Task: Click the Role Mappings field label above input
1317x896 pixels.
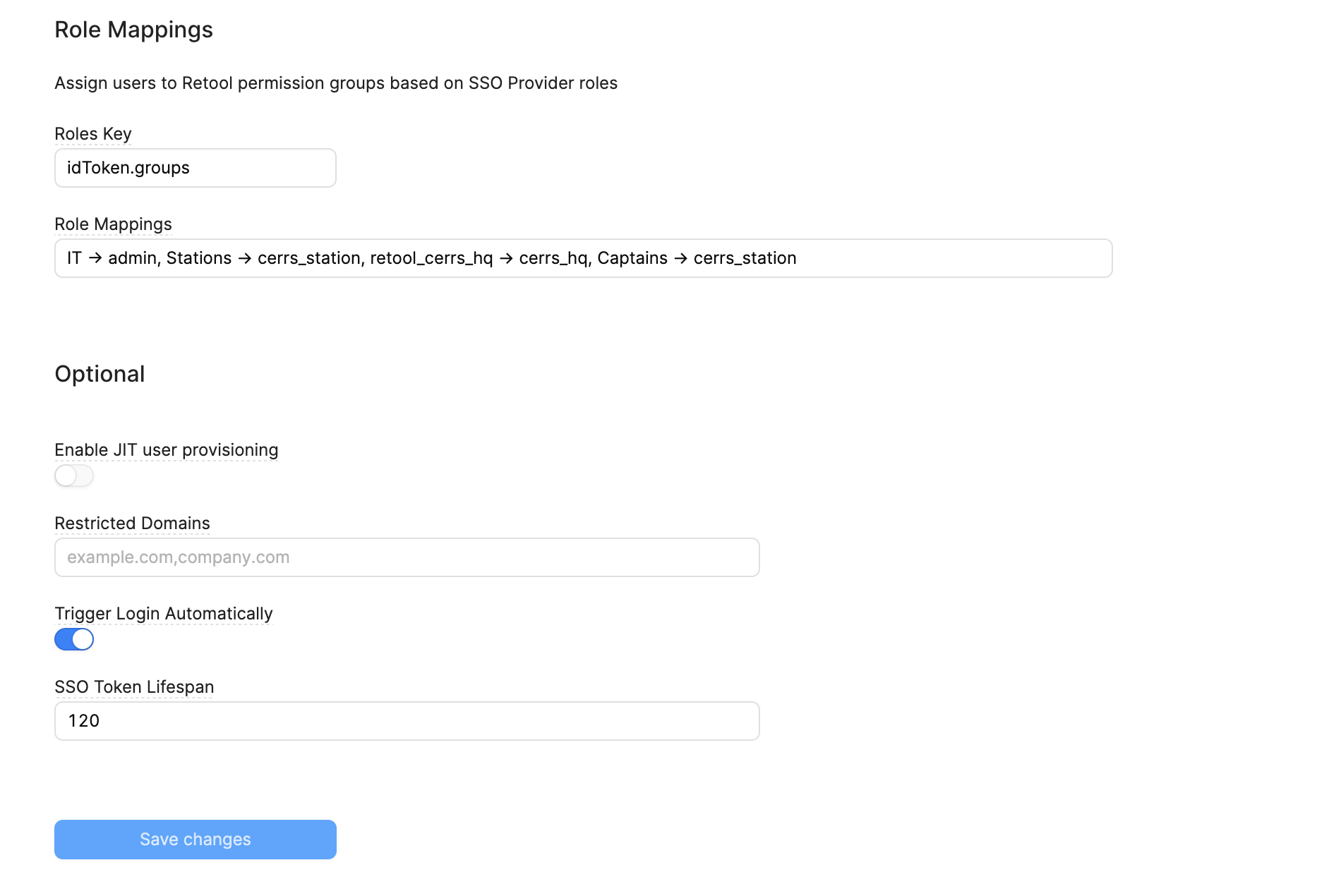Action: coord(113,224)
